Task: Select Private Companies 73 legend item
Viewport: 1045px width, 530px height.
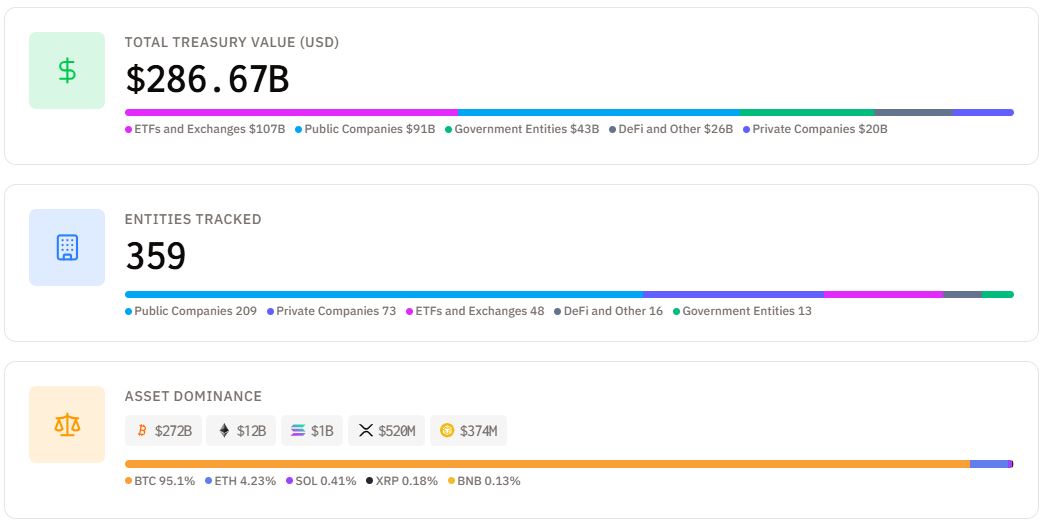Action: [331, 311]
